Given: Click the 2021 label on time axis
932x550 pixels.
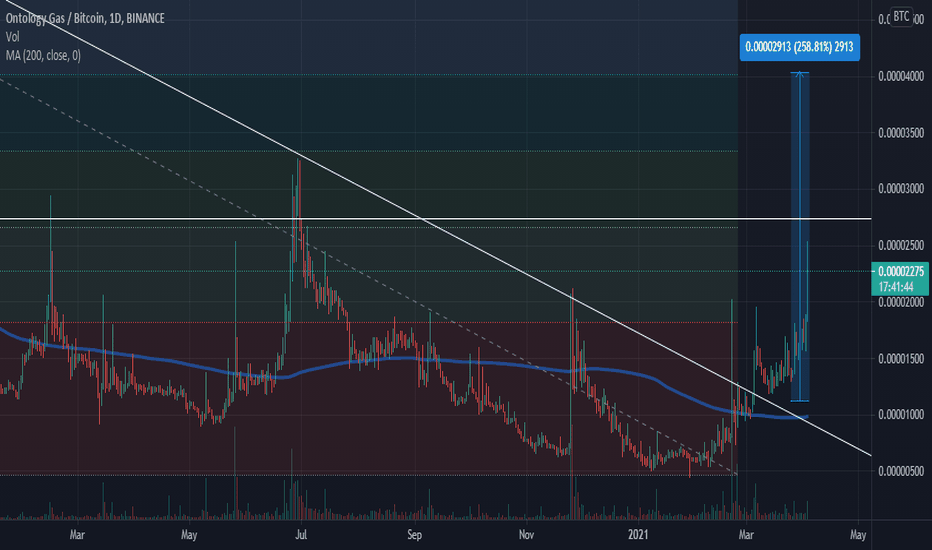Looking at the screenshot, I should [x=638, y=535].
